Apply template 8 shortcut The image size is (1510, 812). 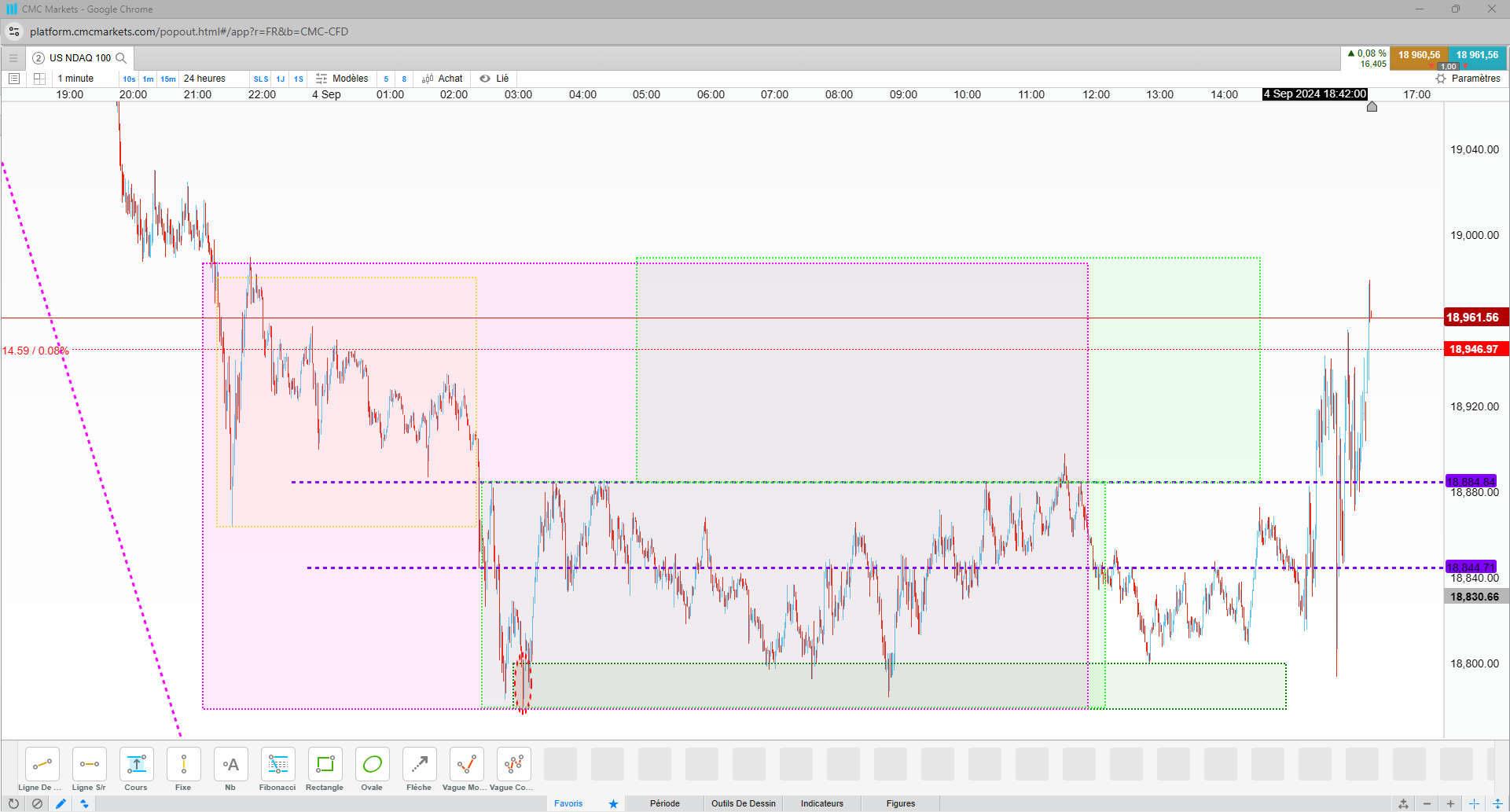tap(404, 79)
